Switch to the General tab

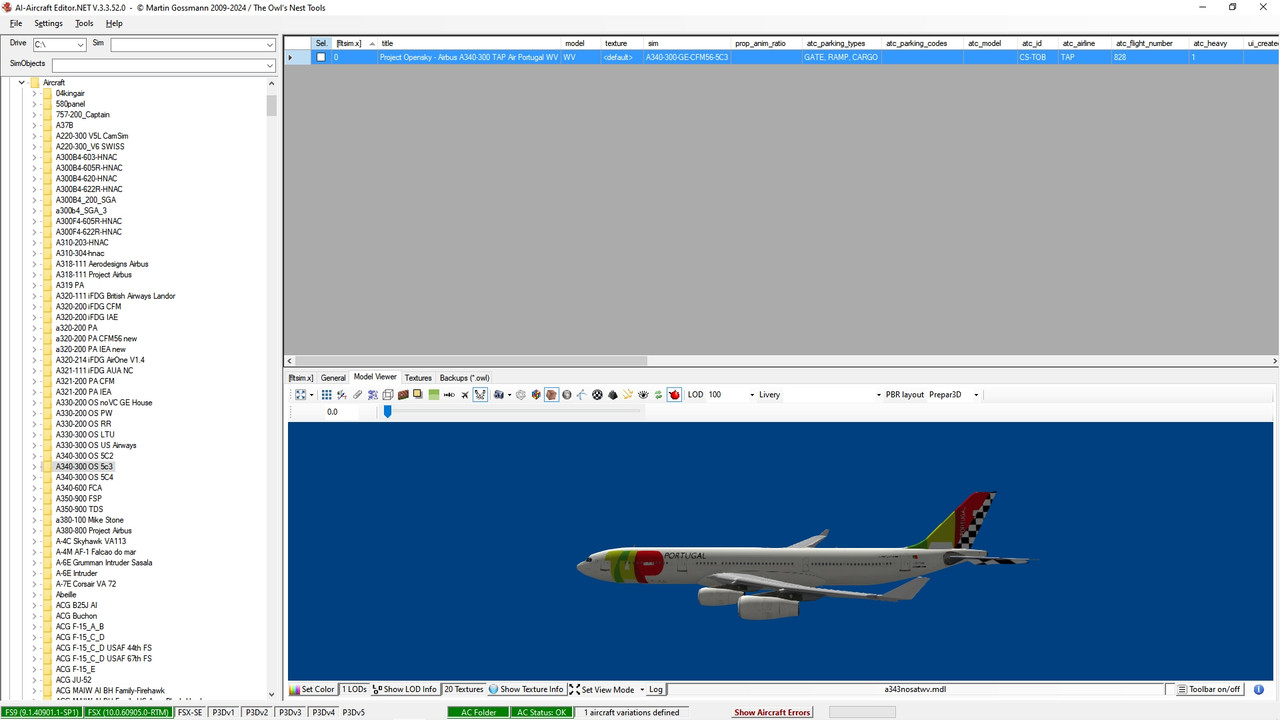(333, 378)
